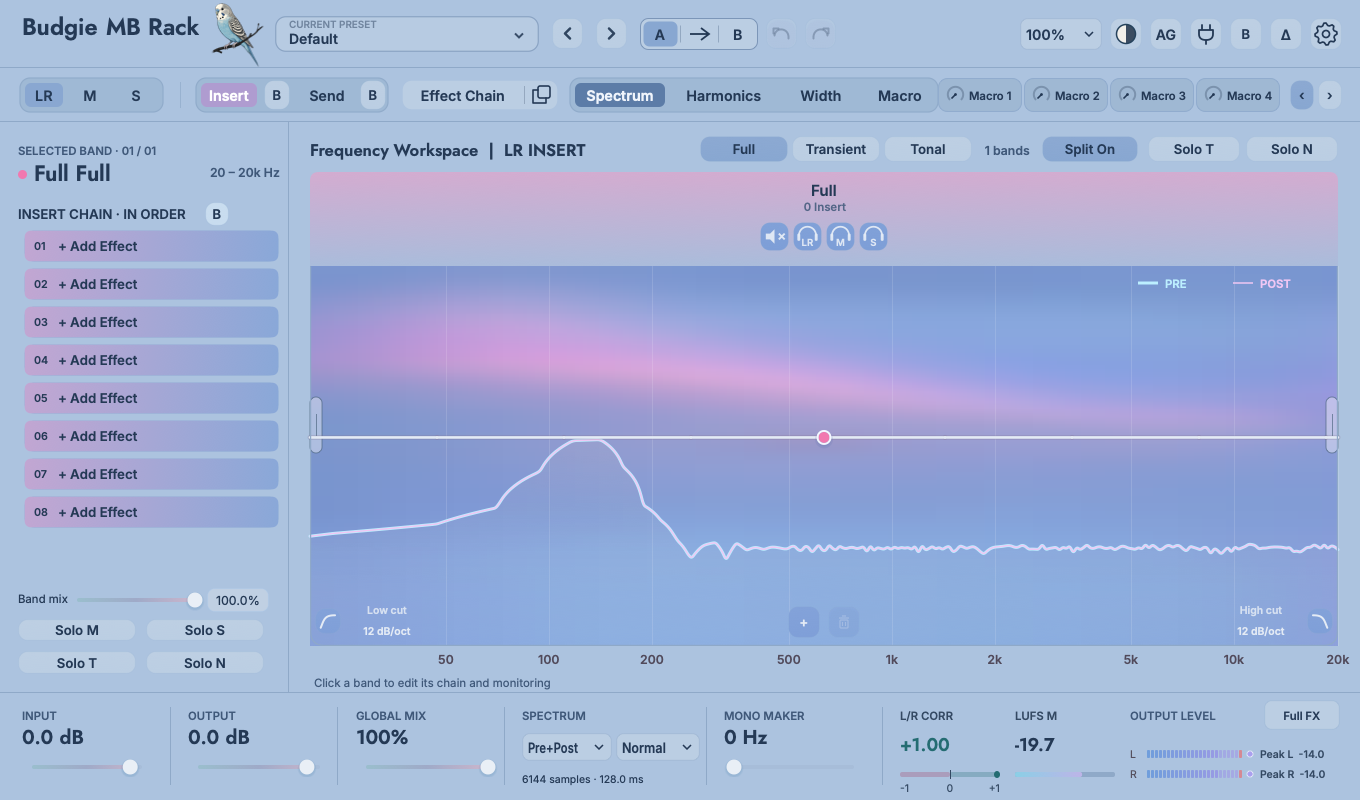The width and height of the screenshot is (1360, 800).
Task: Toggle Split On button
Action: pos(1090,149)
